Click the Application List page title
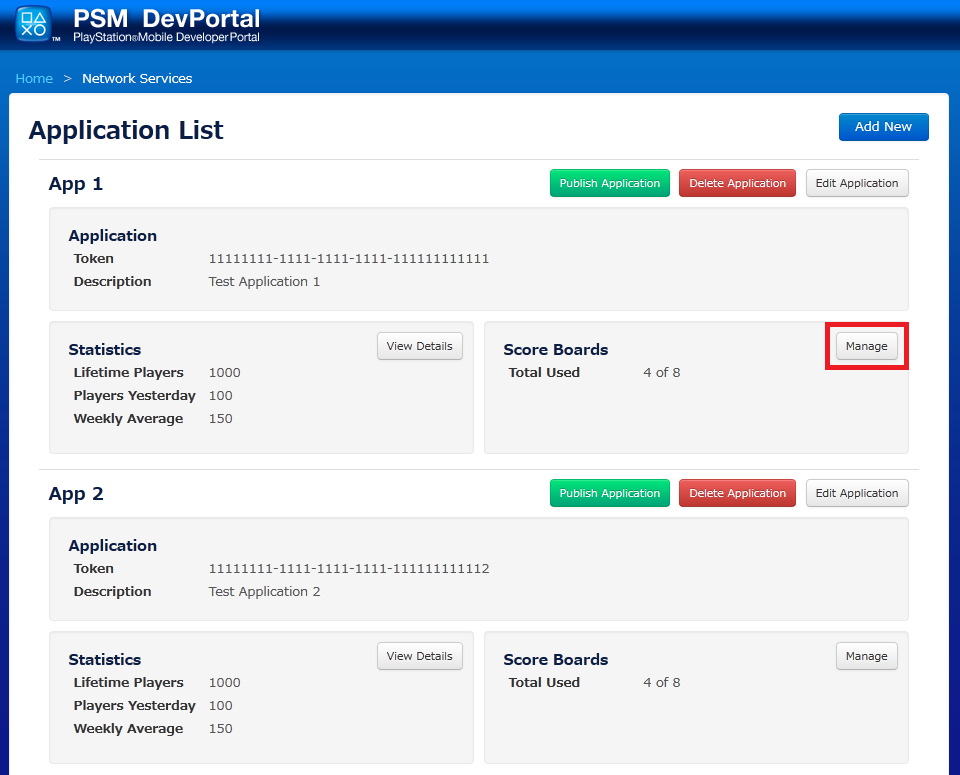The image size is (960, 775). 126,130
